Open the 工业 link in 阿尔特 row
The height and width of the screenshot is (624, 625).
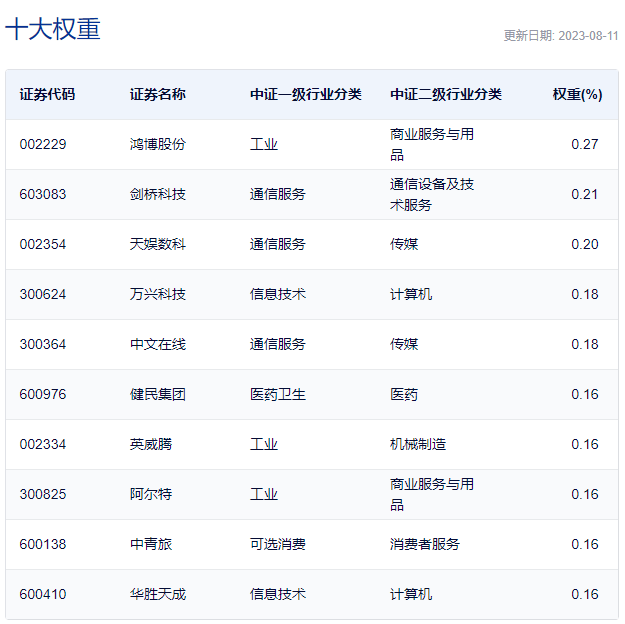tap(264, 494)
